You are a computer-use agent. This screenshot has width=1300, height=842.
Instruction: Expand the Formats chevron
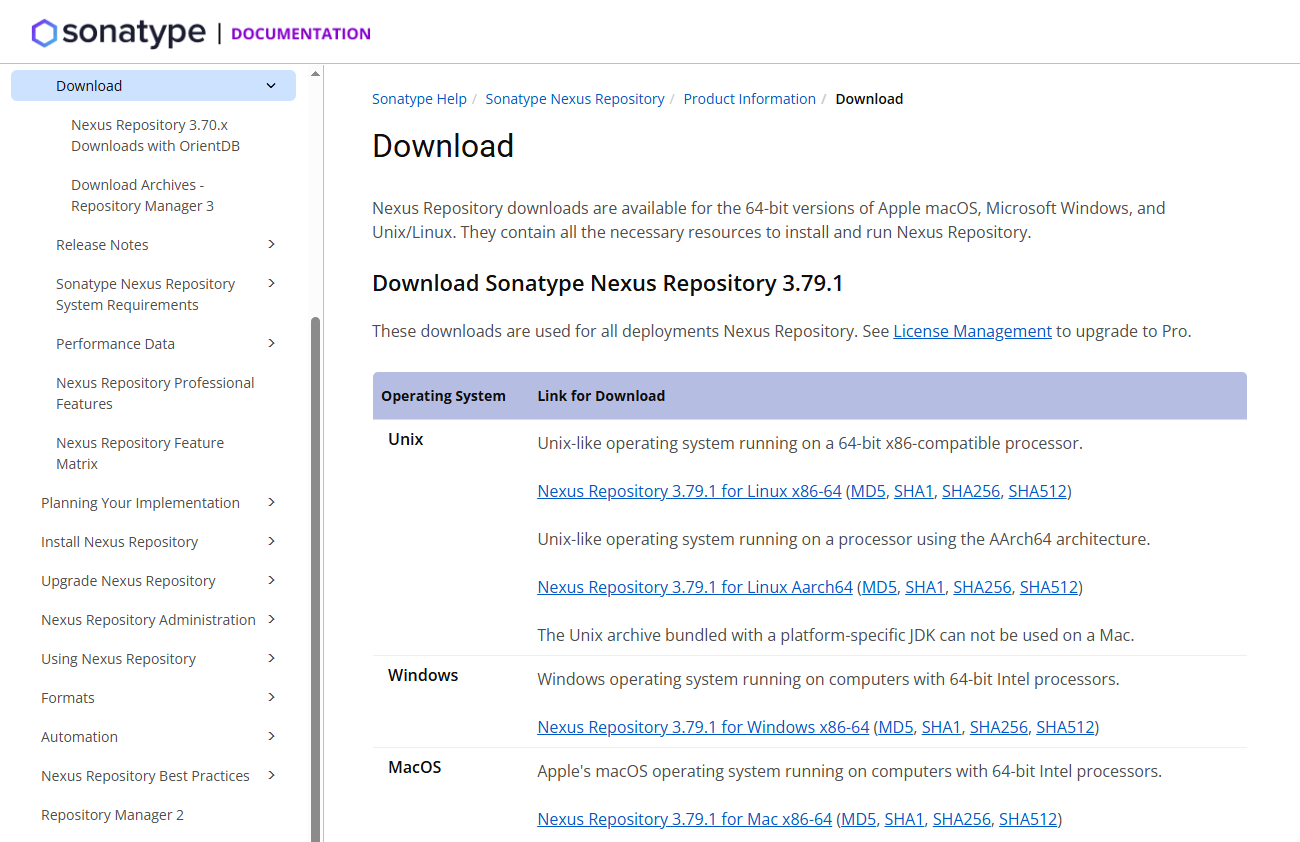pyautogui.click(x=271, y=698)
